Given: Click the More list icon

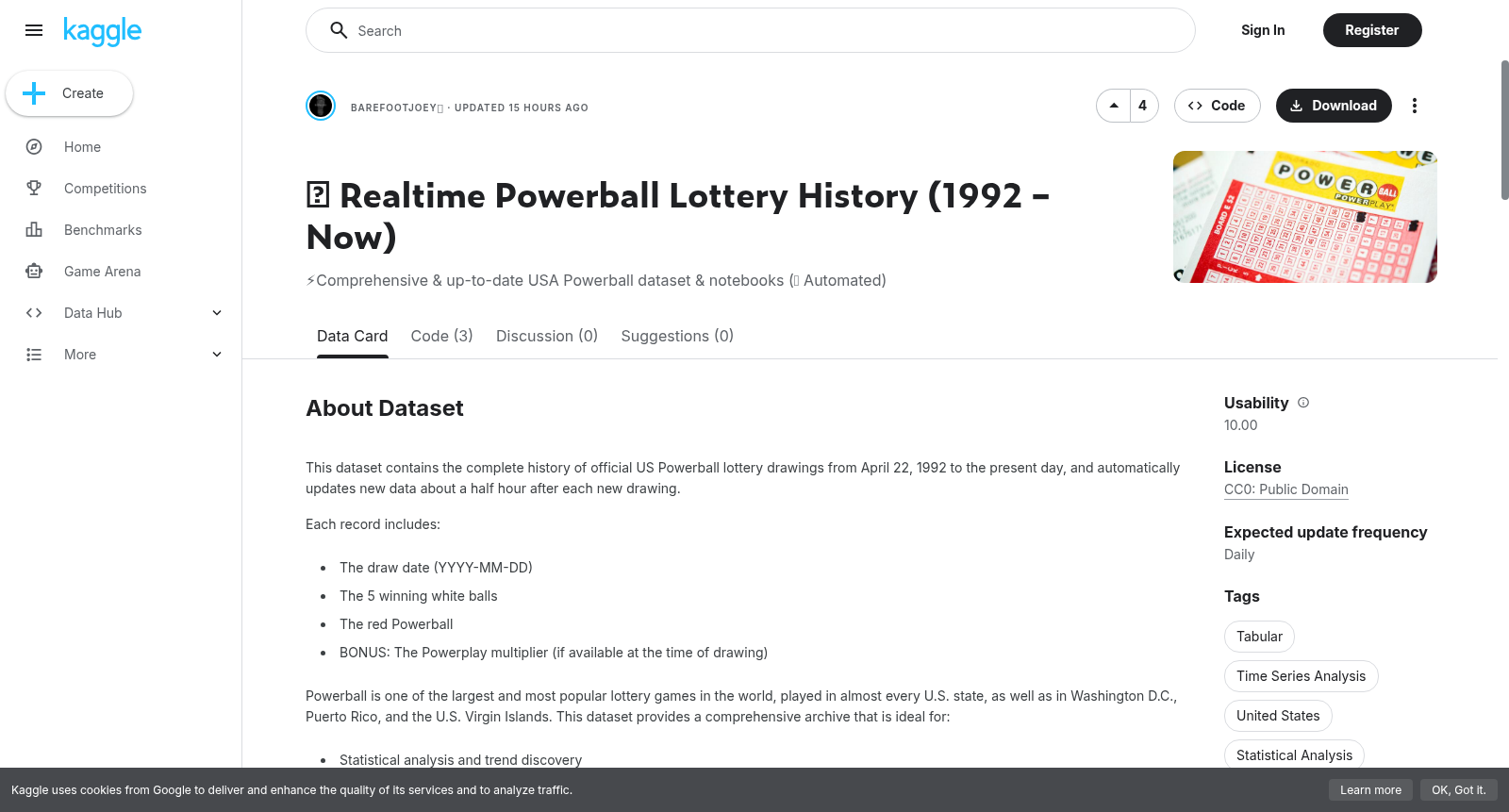Looking at the screenshot, I should tap(34, 355).
